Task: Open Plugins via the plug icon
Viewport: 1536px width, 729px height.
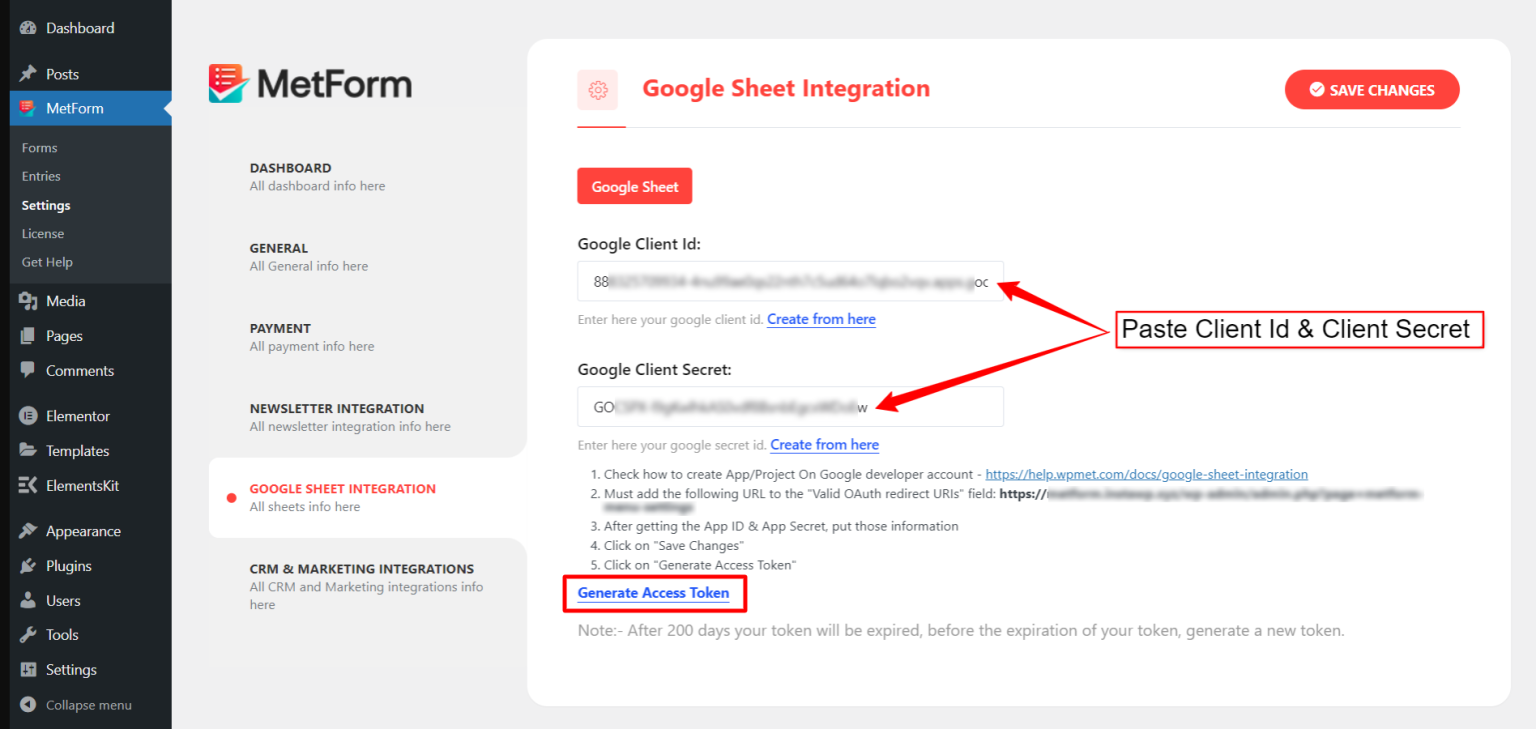Action: (28, 566)
